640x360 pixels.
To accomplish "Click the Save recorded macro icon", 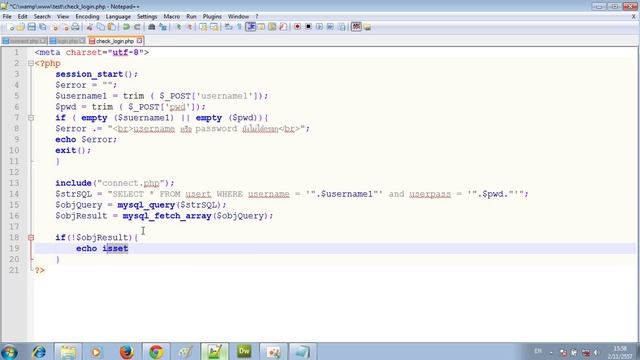I will point(342,27).
